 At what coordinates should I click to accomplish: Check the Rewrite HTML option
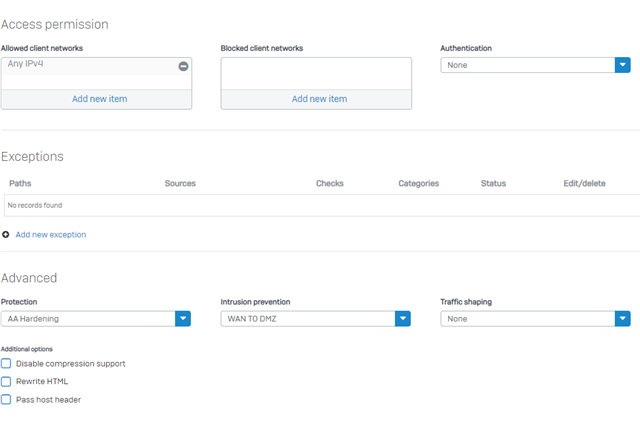(6, 381)
